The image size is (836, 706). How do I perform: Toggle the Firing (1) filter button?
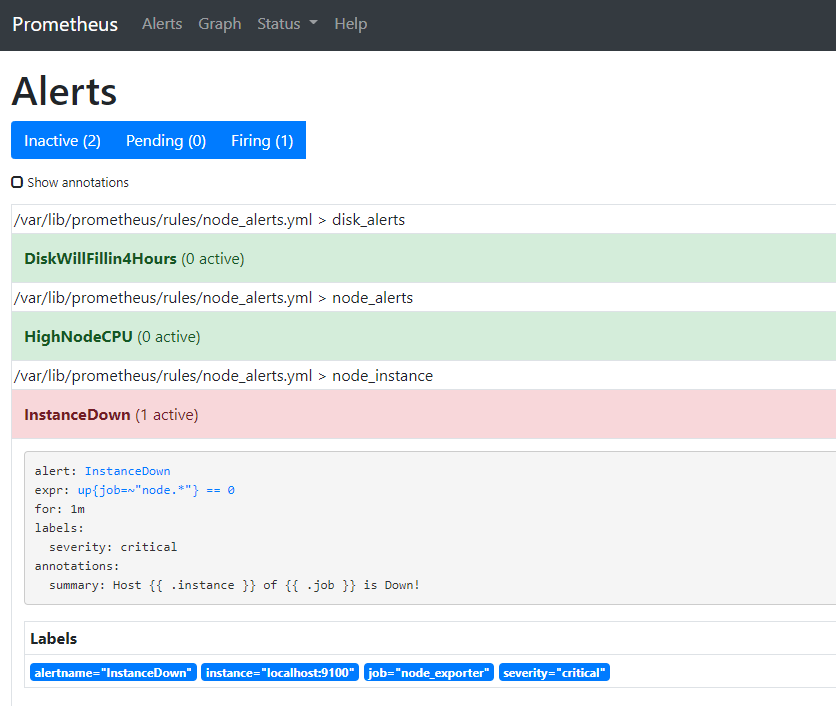pos(262,140)
